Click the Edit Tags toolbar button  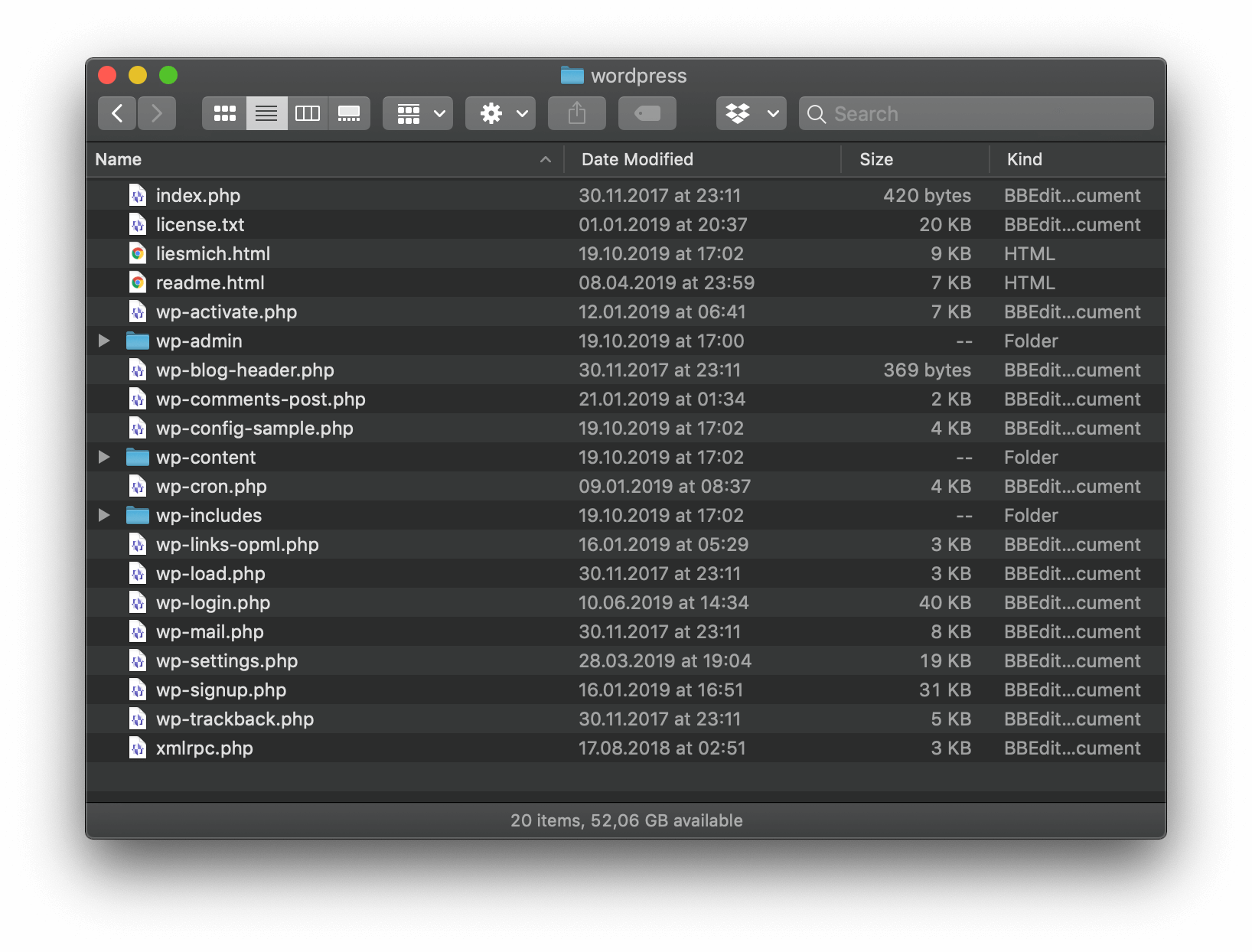pyautogui.click(x=647, y=113)
